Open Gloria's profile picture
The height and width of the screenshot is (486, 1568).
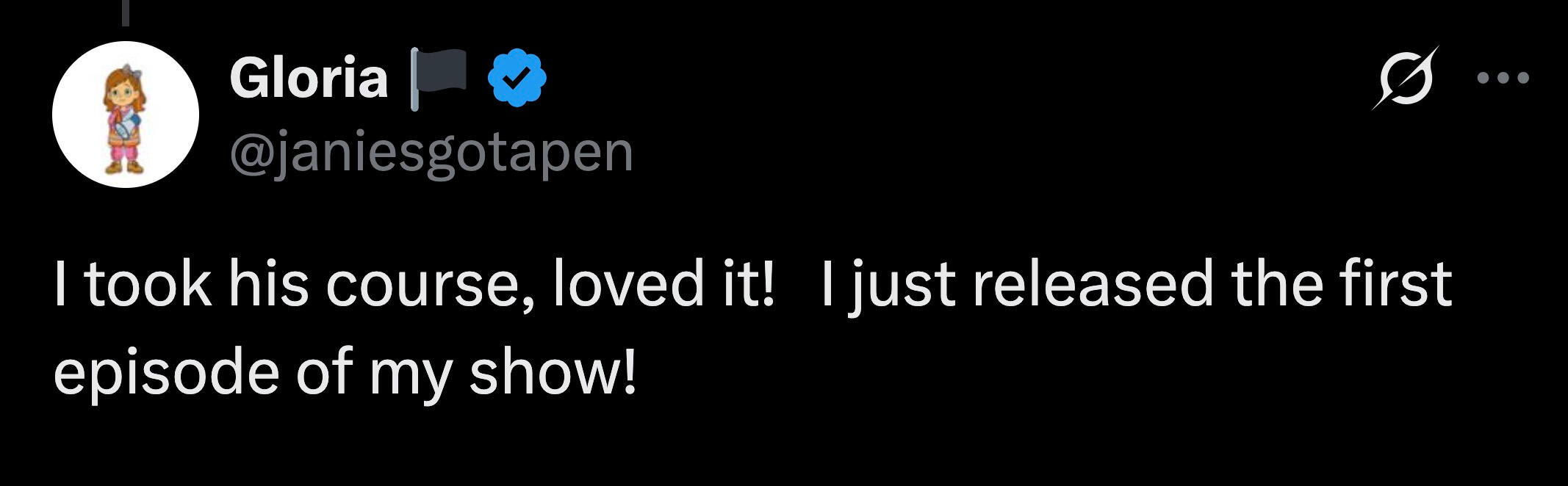126,115
